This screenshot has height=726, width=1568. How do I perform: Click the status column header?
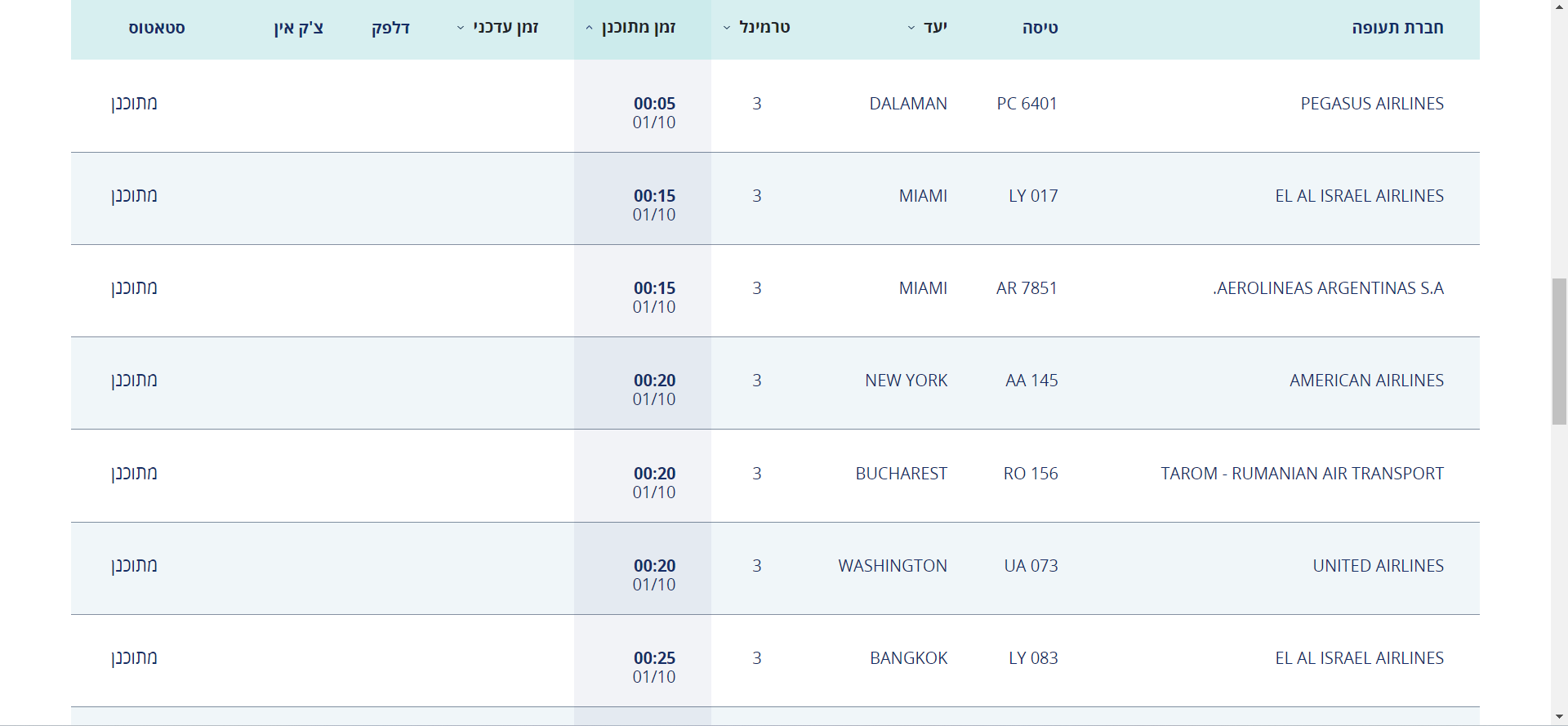pyautogui.click(x=157, y=28)
